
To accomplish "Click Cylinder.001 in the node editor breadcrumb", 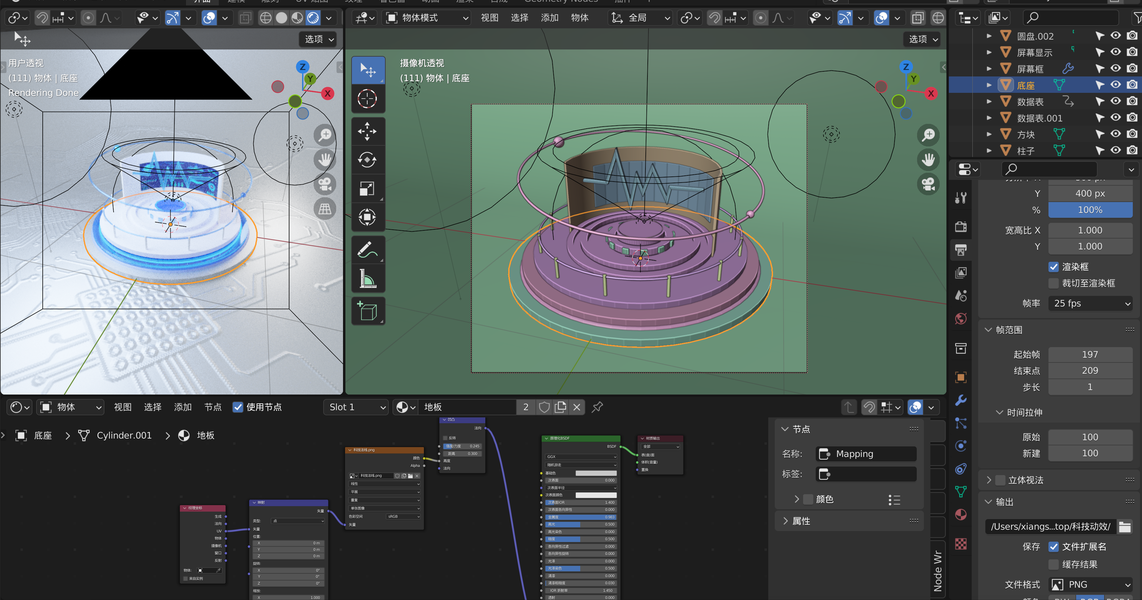I will (x=124, y=435).
